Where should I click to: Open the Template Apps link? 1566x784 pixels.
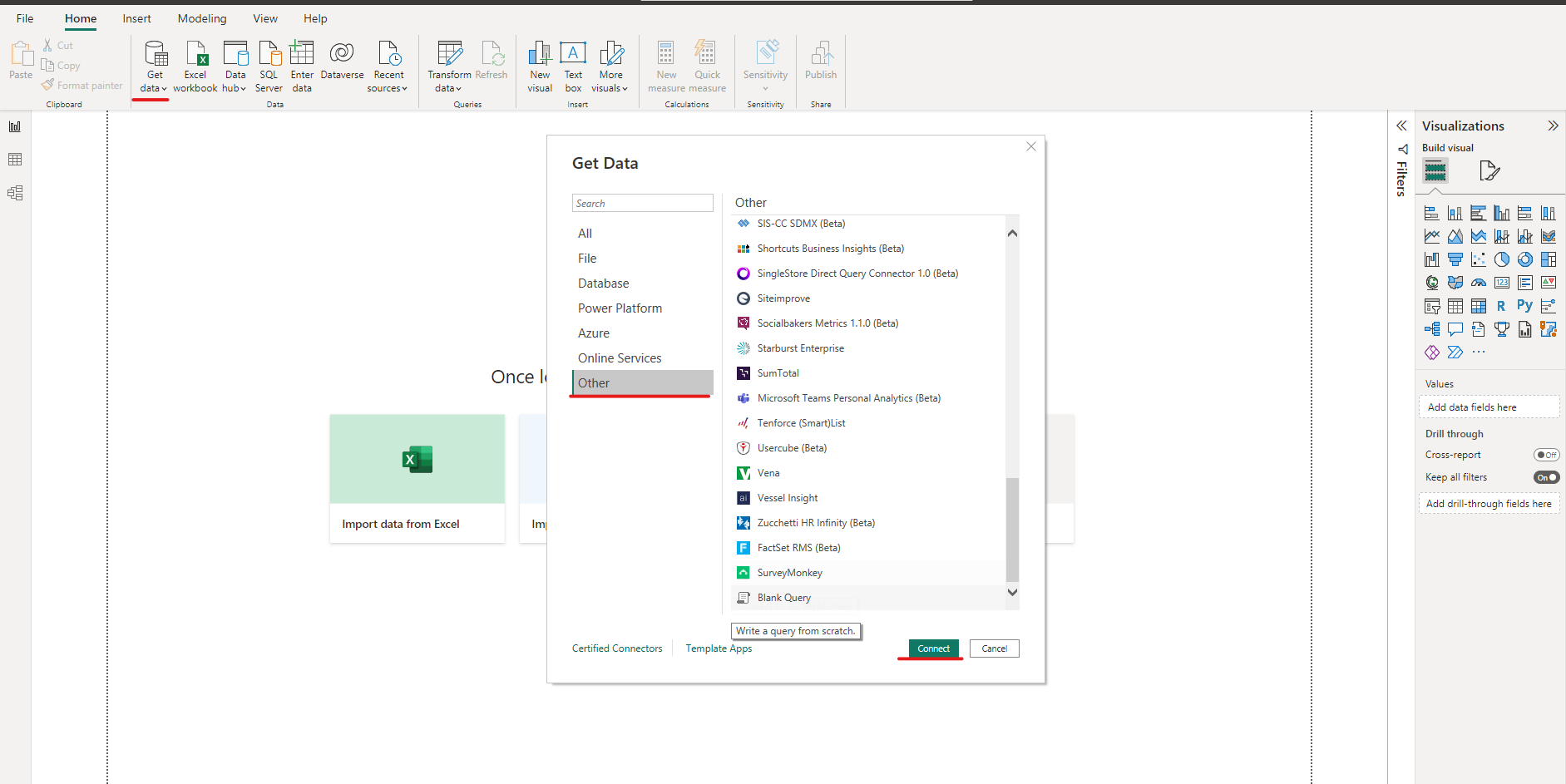(x=719, y=648)
